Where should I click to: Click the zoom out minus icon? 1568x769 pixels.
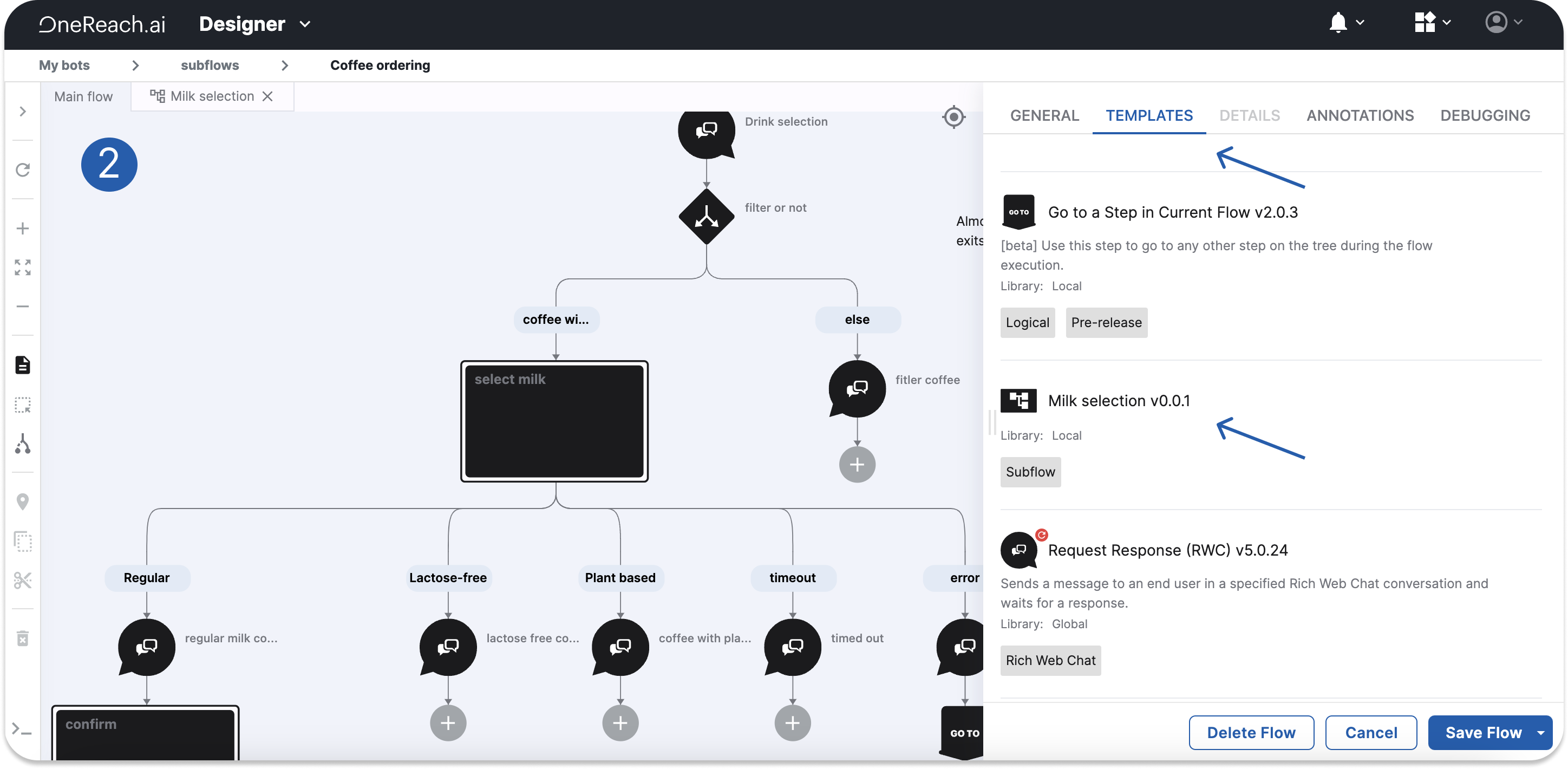tap(23, 307)
